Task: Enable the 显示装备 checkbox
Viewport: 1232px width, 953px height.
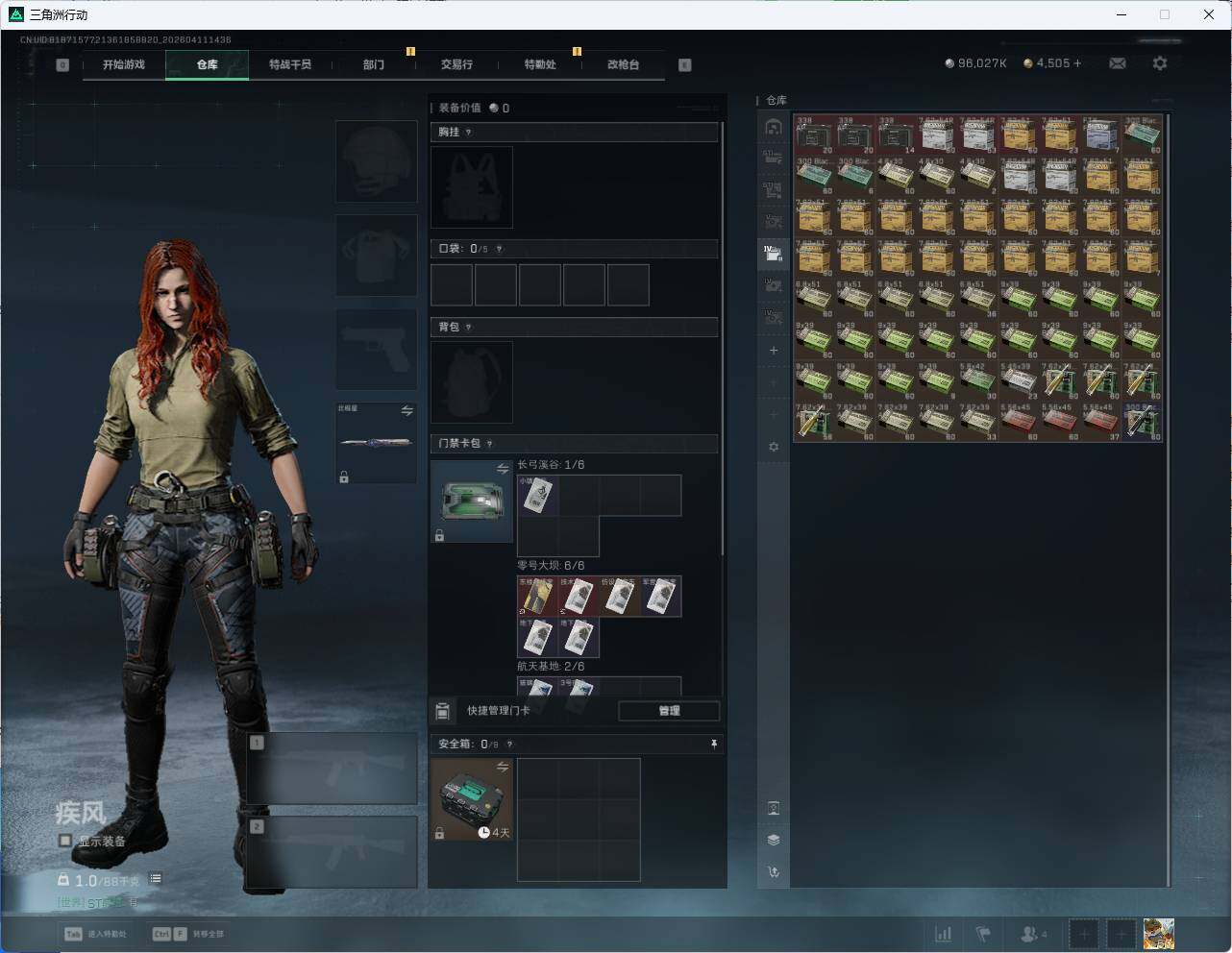Action: pos(64,841)
